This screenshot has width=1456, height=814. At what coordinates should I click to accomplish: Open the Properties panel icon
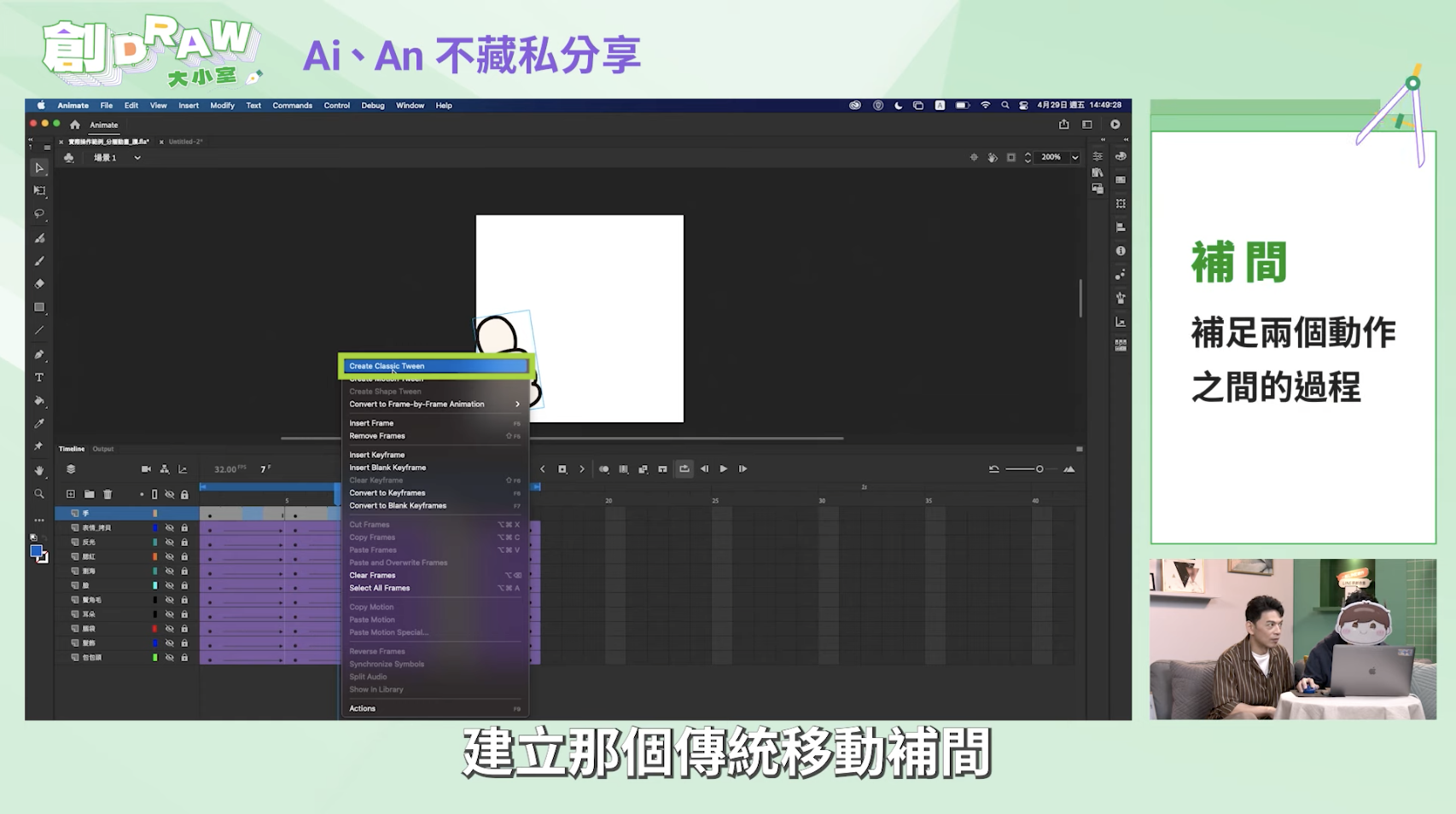(1098, 156)
